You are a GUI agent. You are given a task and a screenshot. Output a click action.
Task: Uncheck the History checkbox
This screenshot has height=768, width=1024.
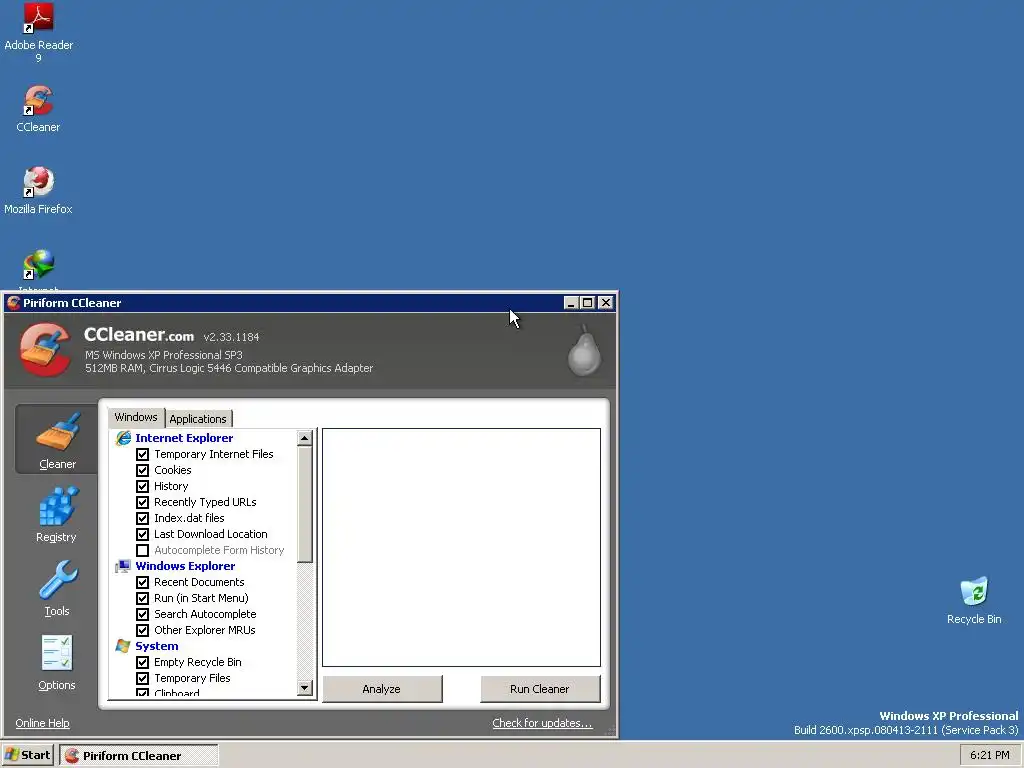[142, 487]
